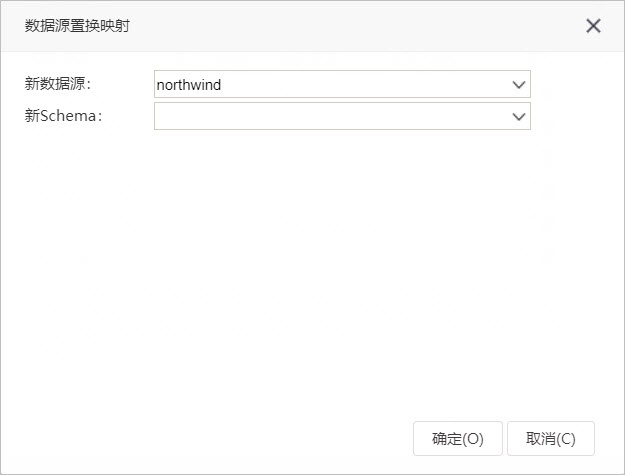This screenshot has height=475, width=625.
Task: Click the 数据源置换映射 title text
Action: click(x=77, y=26)
